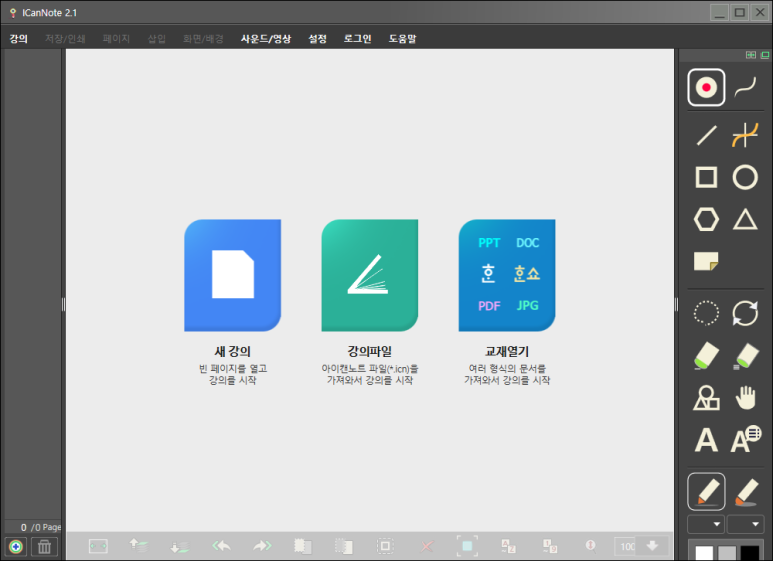
Task: Toggle the single panel layout icon
Action: tap(765, 55)
